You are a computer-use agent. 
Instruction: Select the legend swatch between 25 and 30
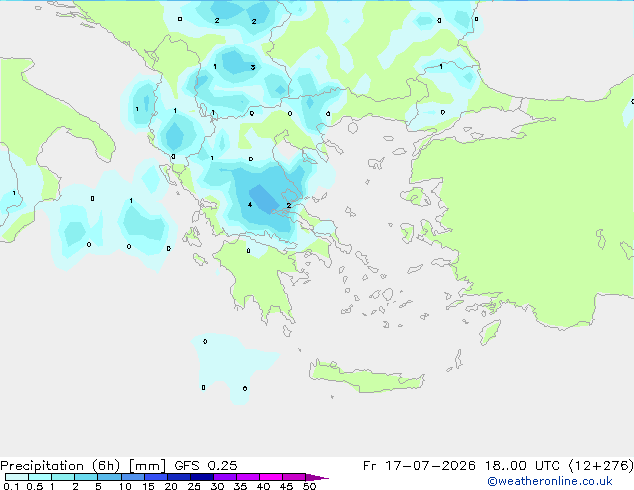click(x=202, y=477)
